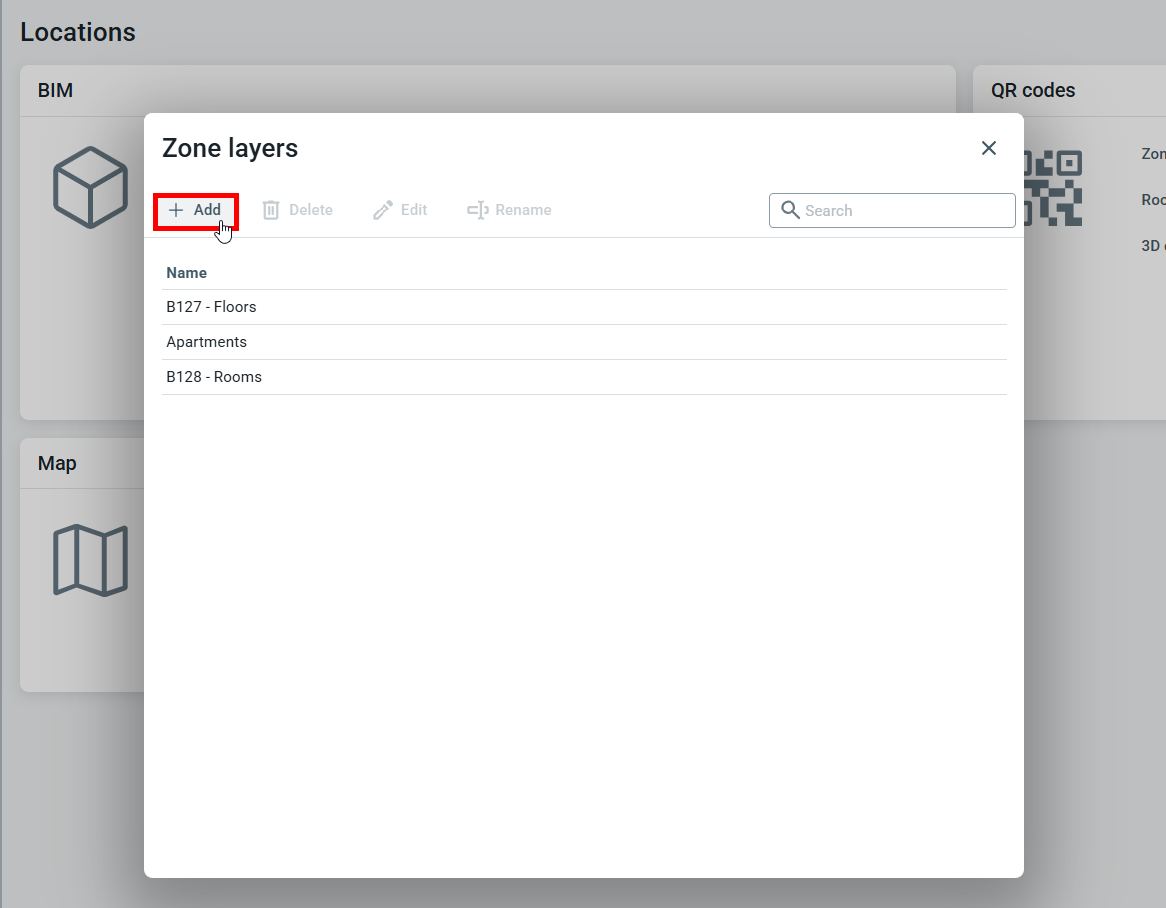The image size is (1166, 908).
Task: Select the B127 - Floors layer
Action: point(211,307)
